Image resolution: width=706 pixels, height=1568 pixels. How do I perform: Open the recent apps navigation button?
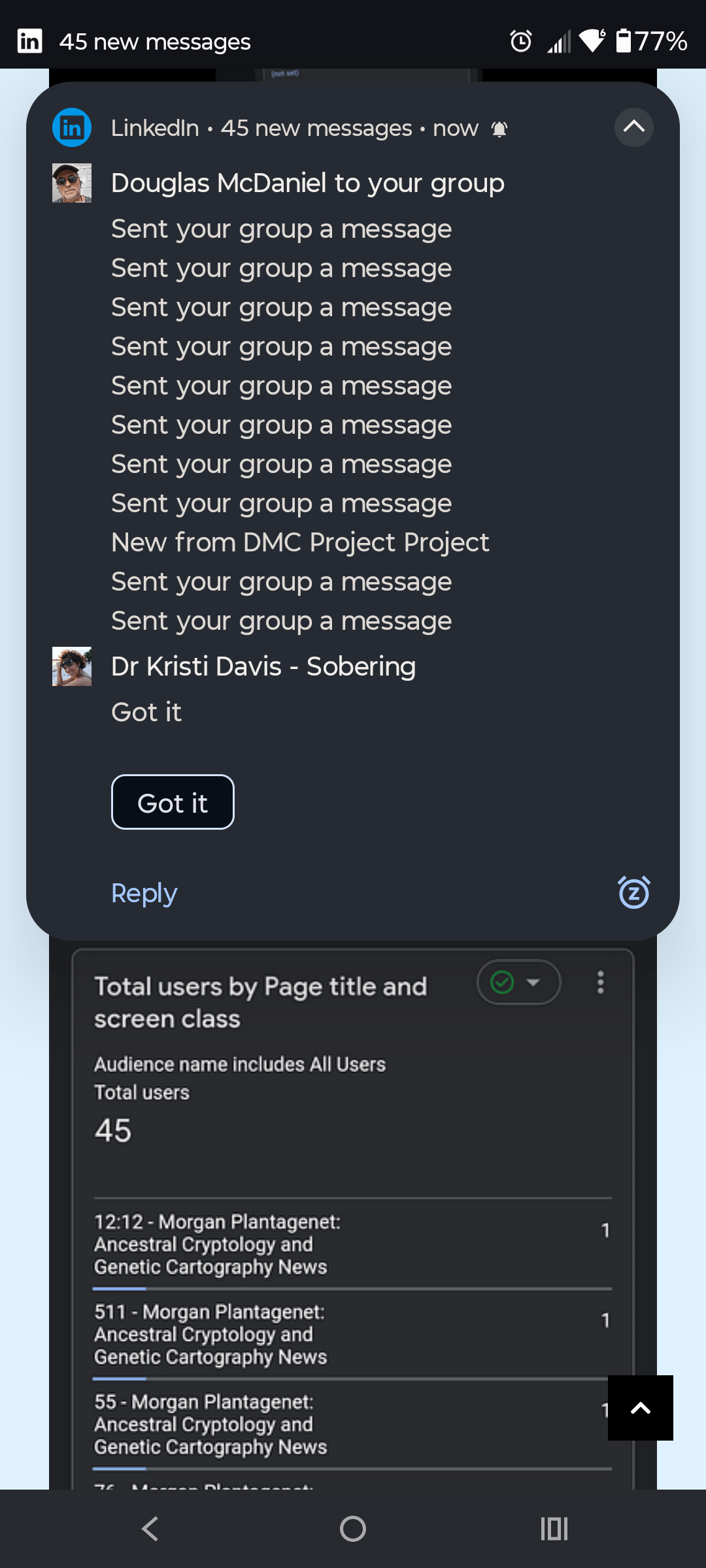(554, 1529)
